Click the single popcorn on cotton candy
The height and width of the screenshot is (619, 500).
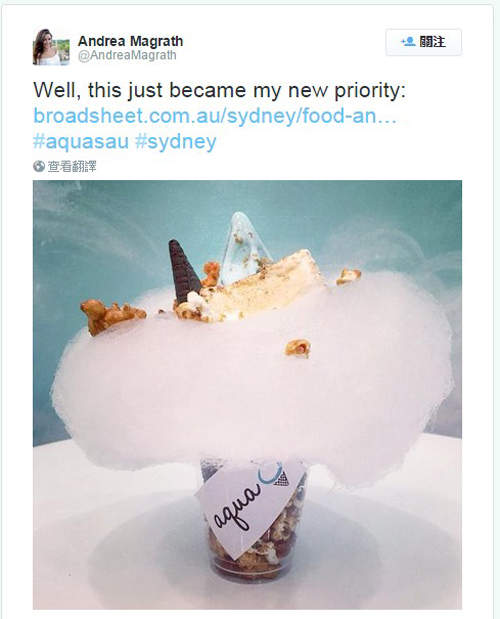point(298,348)
